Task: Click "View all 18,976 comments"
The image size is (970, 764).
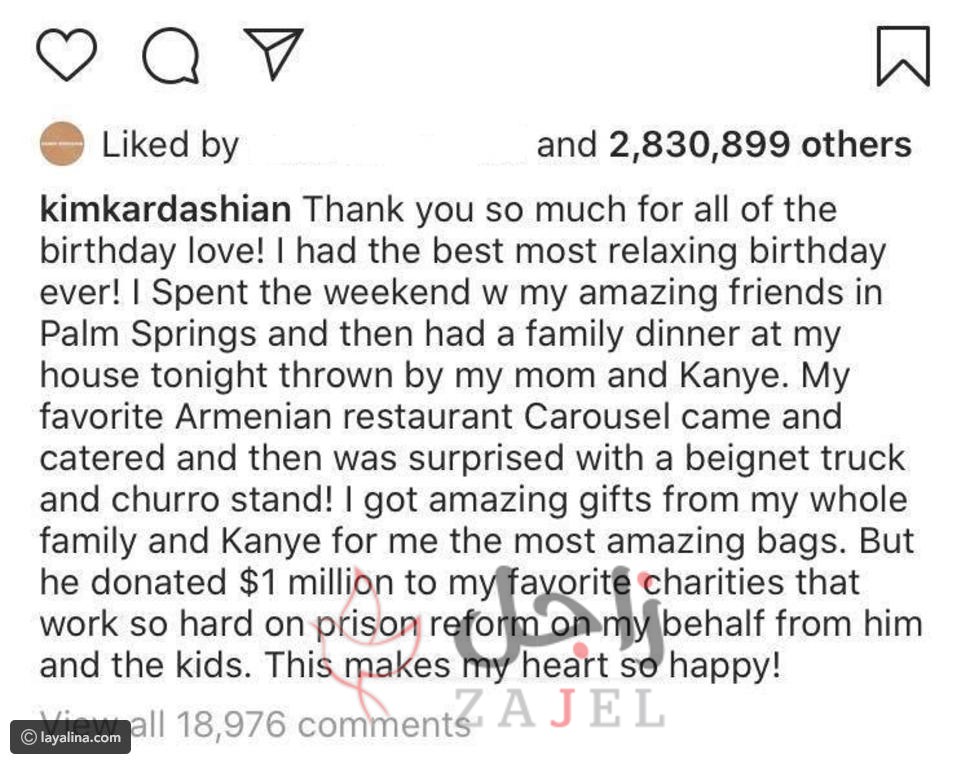Action: click(x=255, y=722)
